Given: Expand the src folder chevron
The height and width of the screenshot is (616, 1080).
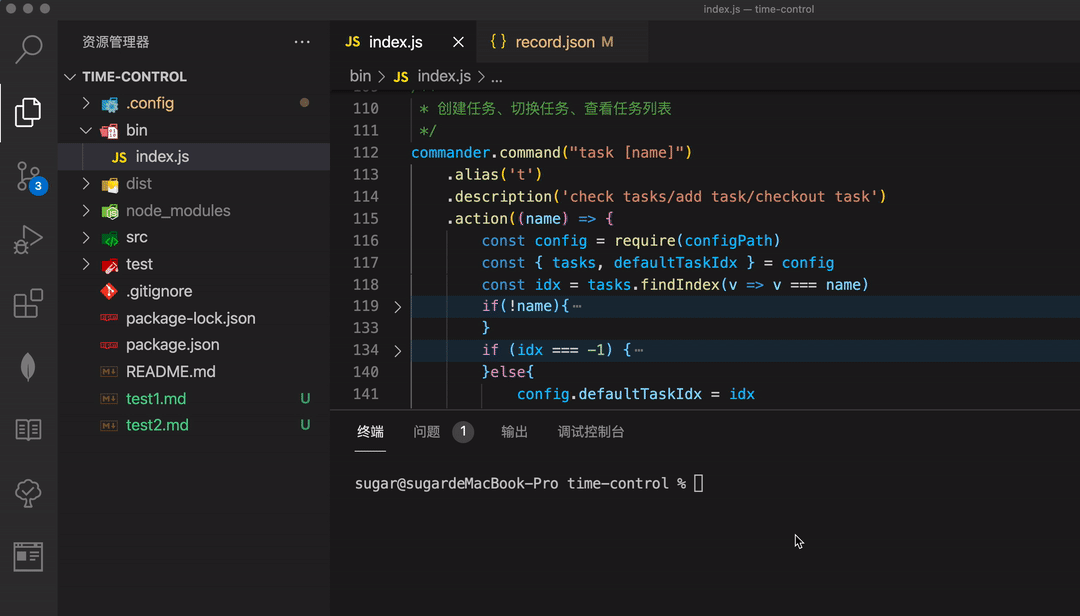Looking at the screenshot, I should tap(86, 238).
